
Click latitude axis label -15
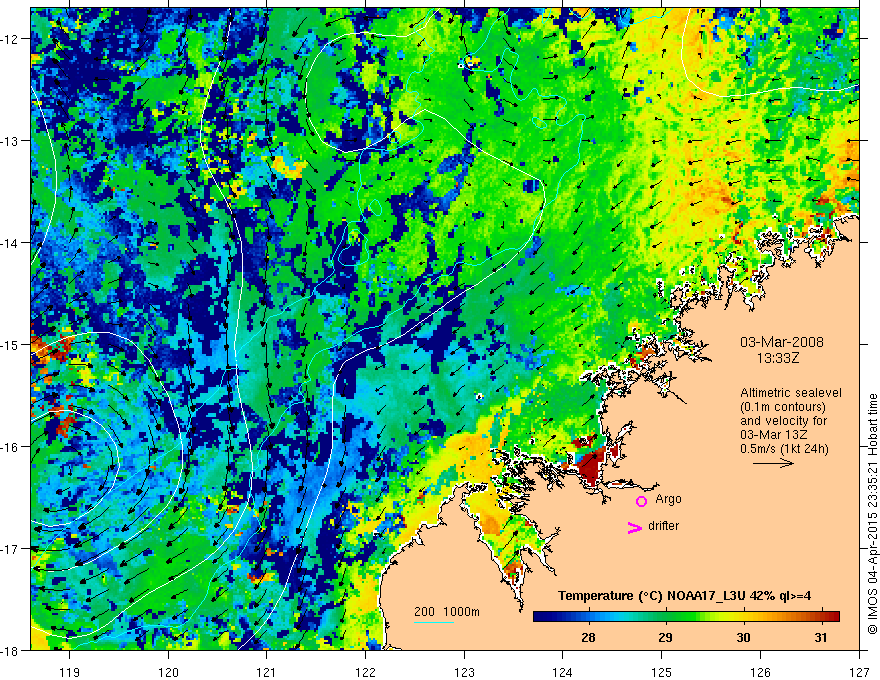tap(10, 344)
